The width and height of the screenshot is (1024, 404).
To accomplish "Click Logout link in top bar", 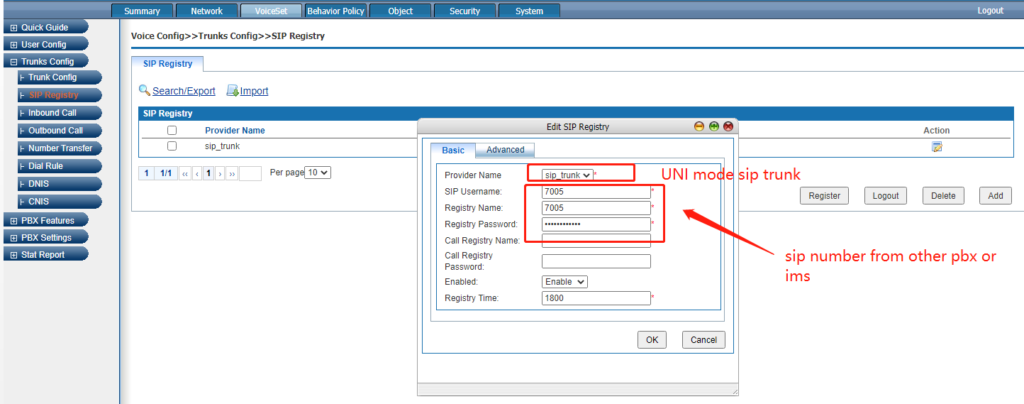I will click(990, 11).
